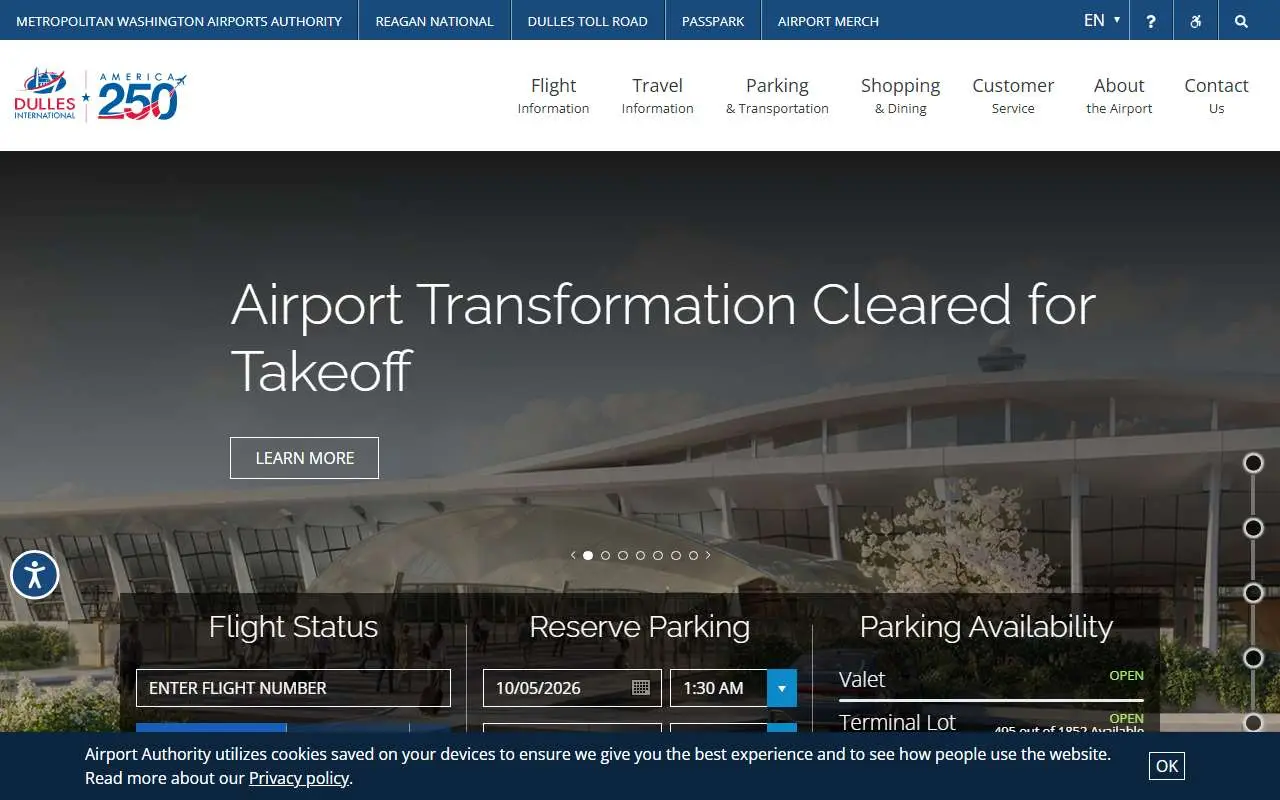The height and width of the screenshot is (800, 1280).
Task: Jump to the second section dot on right rail
Action: pos(1253,528)
